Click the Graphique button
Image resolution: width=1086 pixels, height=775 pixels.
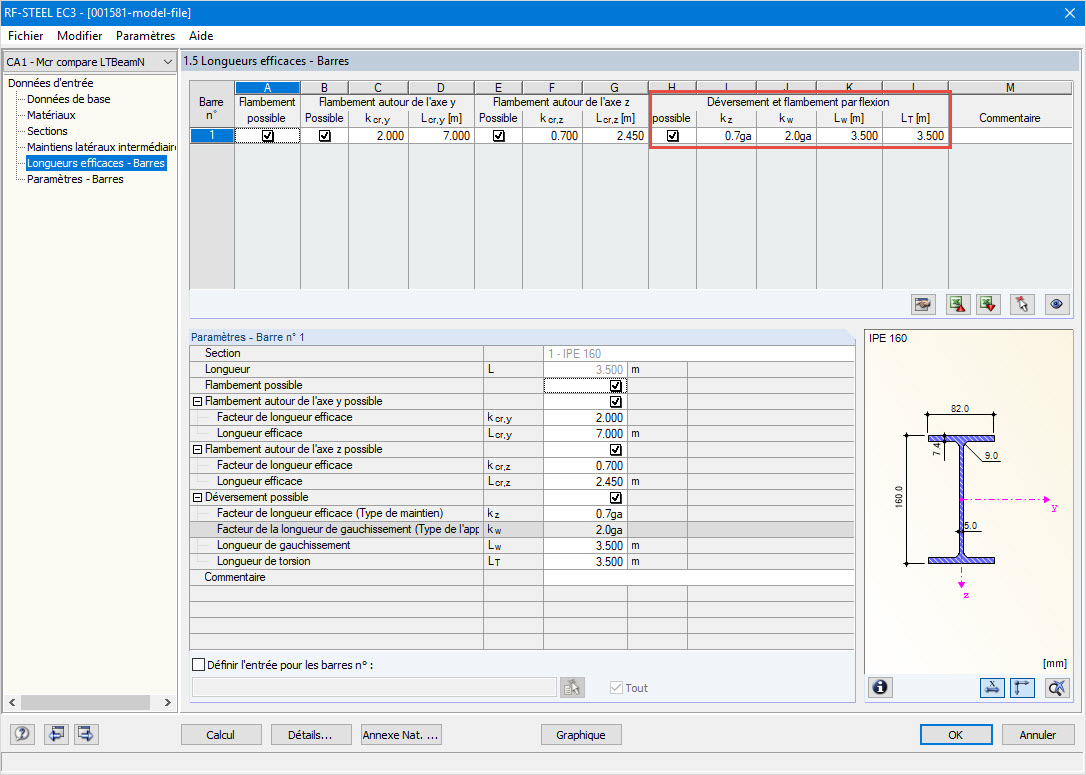tap(580, 735)
